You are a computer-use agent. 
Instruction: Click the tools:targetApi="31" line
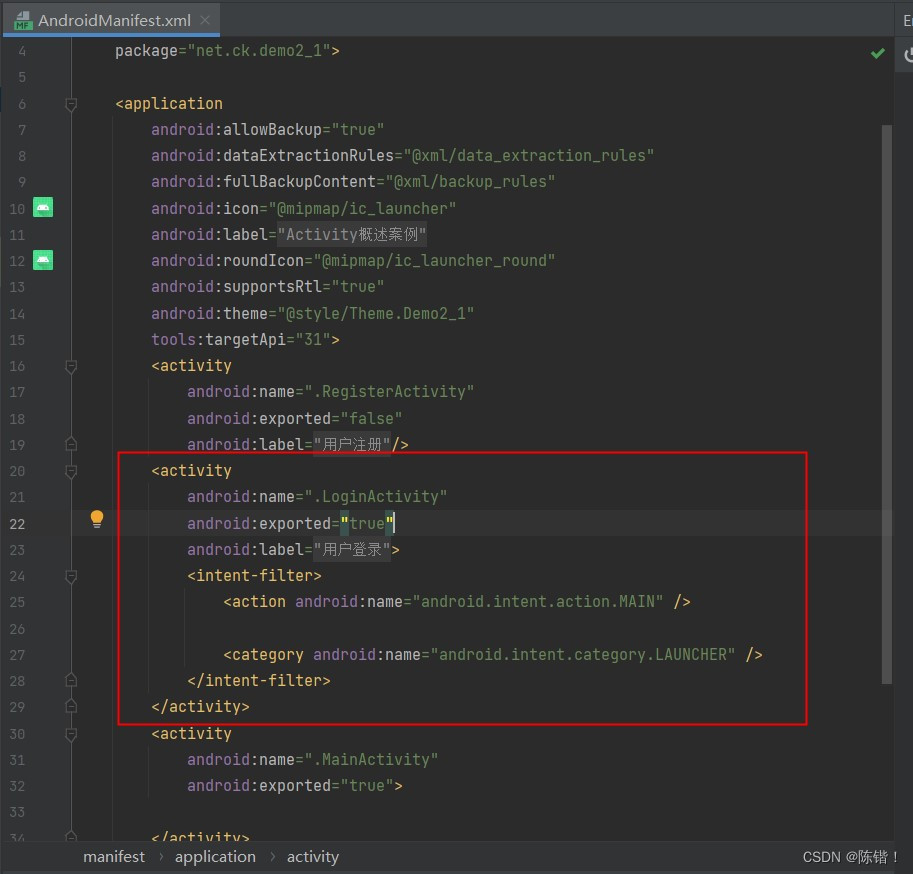point(245,339)
